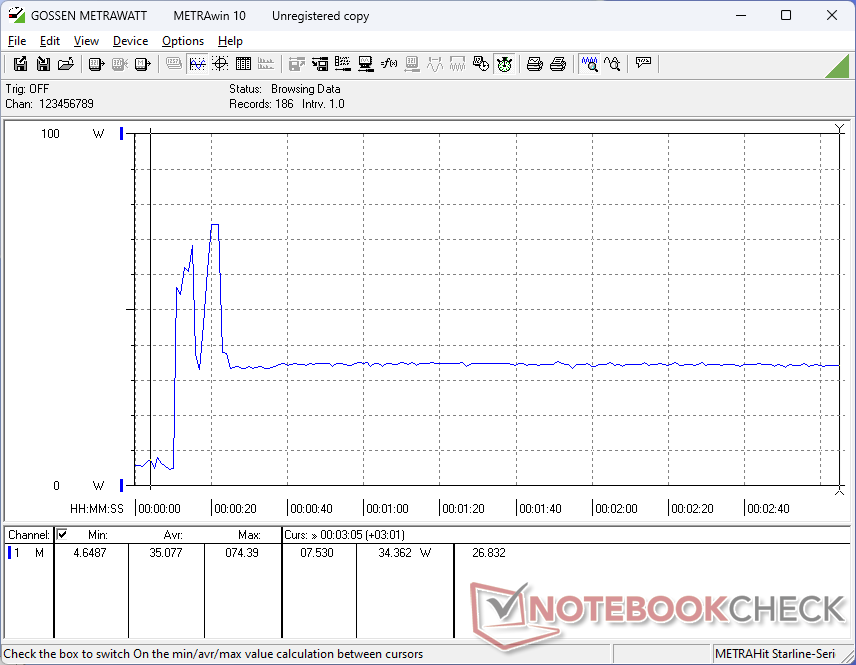Click the Avr value 35.077

(165, 553)
